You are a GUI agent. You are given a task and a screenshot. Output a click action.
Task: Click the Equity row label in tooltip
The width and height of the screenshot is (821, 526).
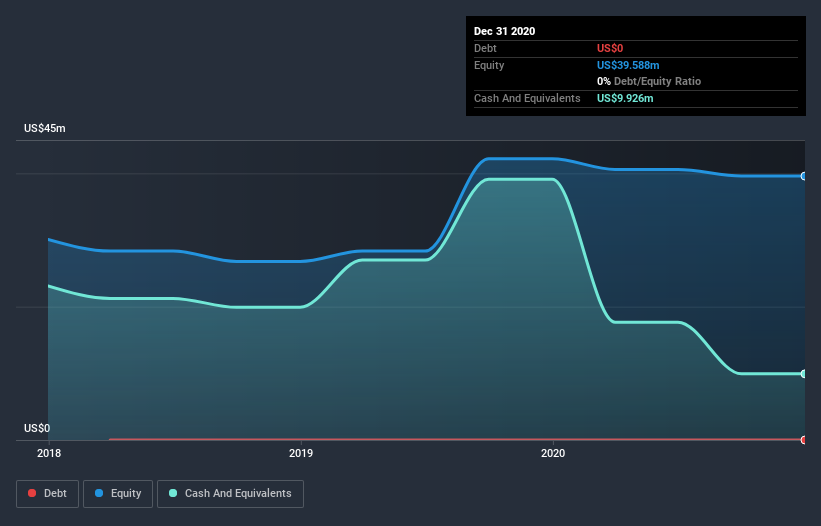pyautogui.click(x=489, y=65)
